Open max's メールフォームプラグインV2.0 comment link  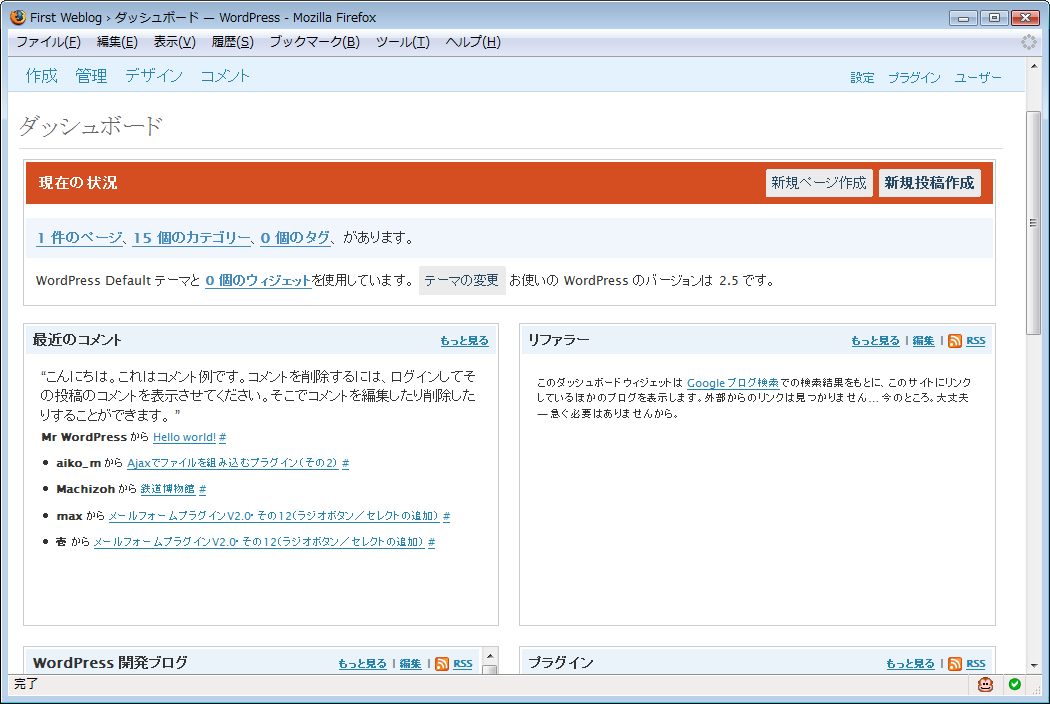(x=273, y=516)
